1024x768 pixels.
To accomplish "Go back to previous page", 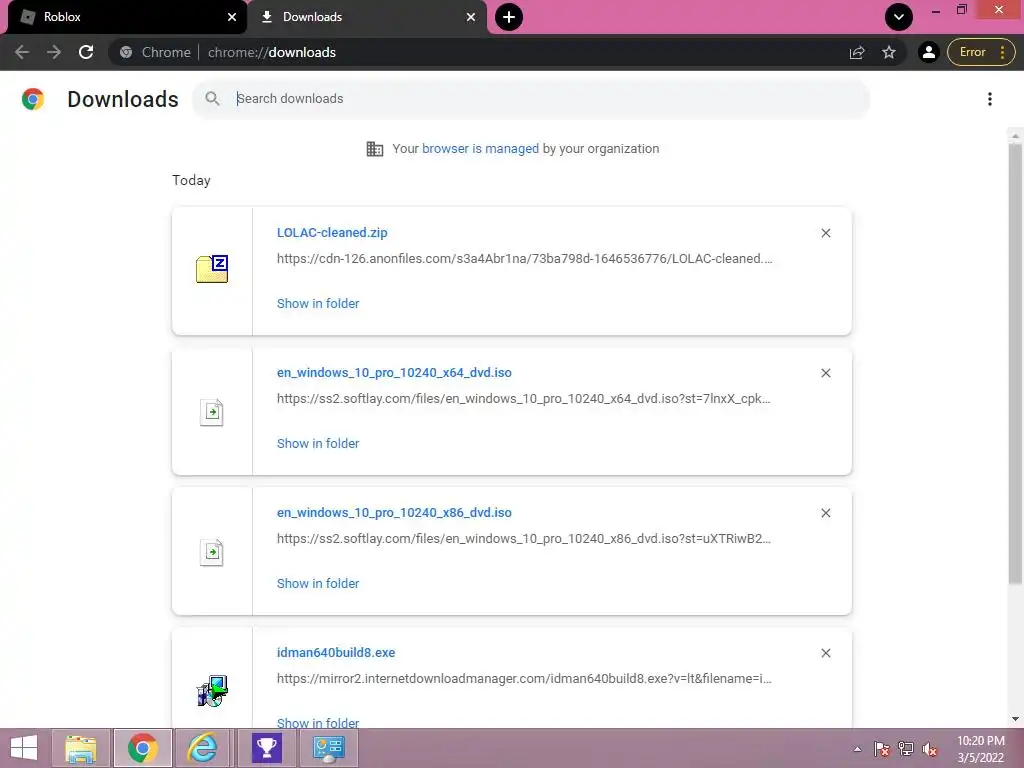I will tap(22, 52).
